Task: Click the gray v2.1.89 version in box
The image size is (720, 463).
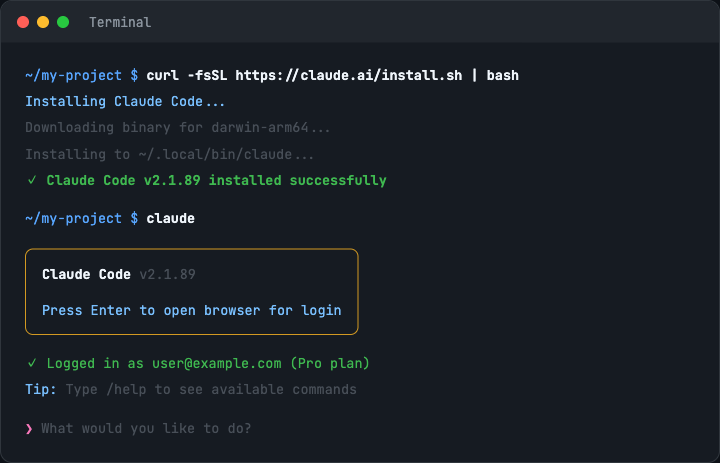Action: coord(168,274)
